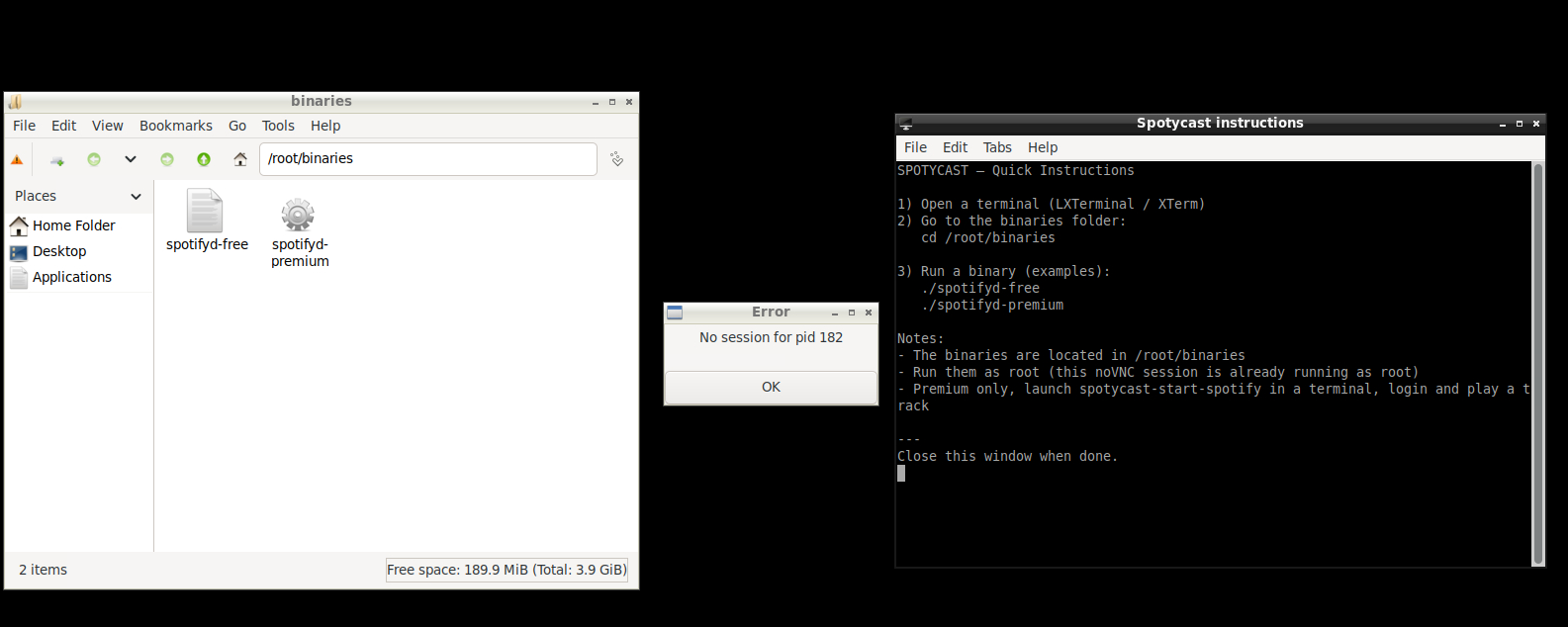Click OK in the Error dialog
This screenshot has height=627, width=1568.
pos(771,388)
